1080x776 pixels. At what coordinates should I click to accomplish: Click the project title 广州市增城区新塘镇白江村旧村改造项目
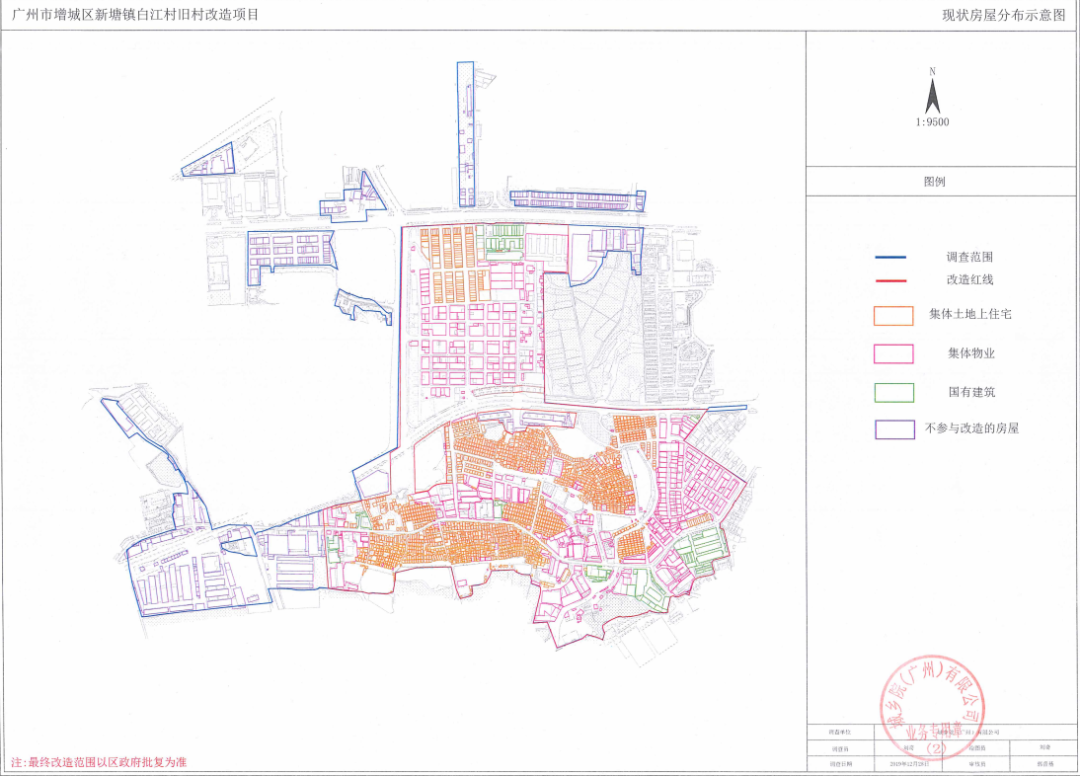[x=136, y=14]
